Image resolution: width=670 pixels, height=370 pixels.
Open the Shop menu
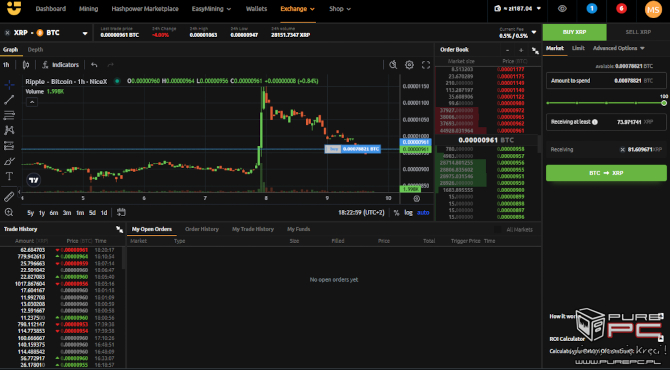point(340,9)
